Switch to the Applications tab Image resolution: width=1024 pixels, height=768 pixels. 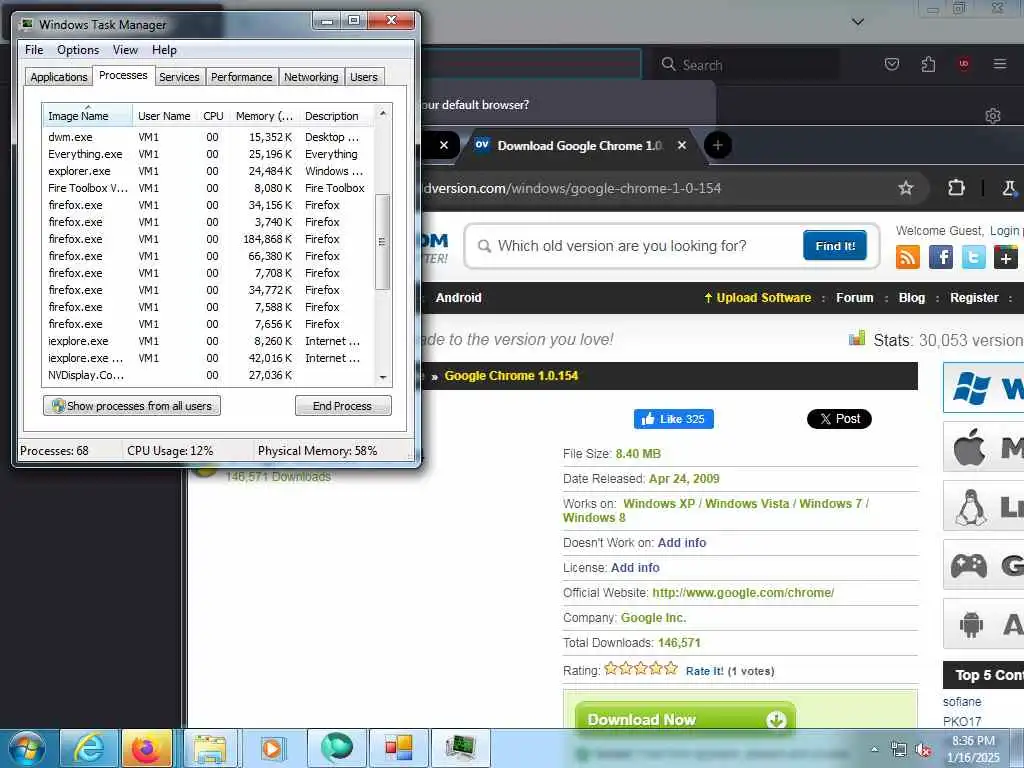(x=59, y=76)
